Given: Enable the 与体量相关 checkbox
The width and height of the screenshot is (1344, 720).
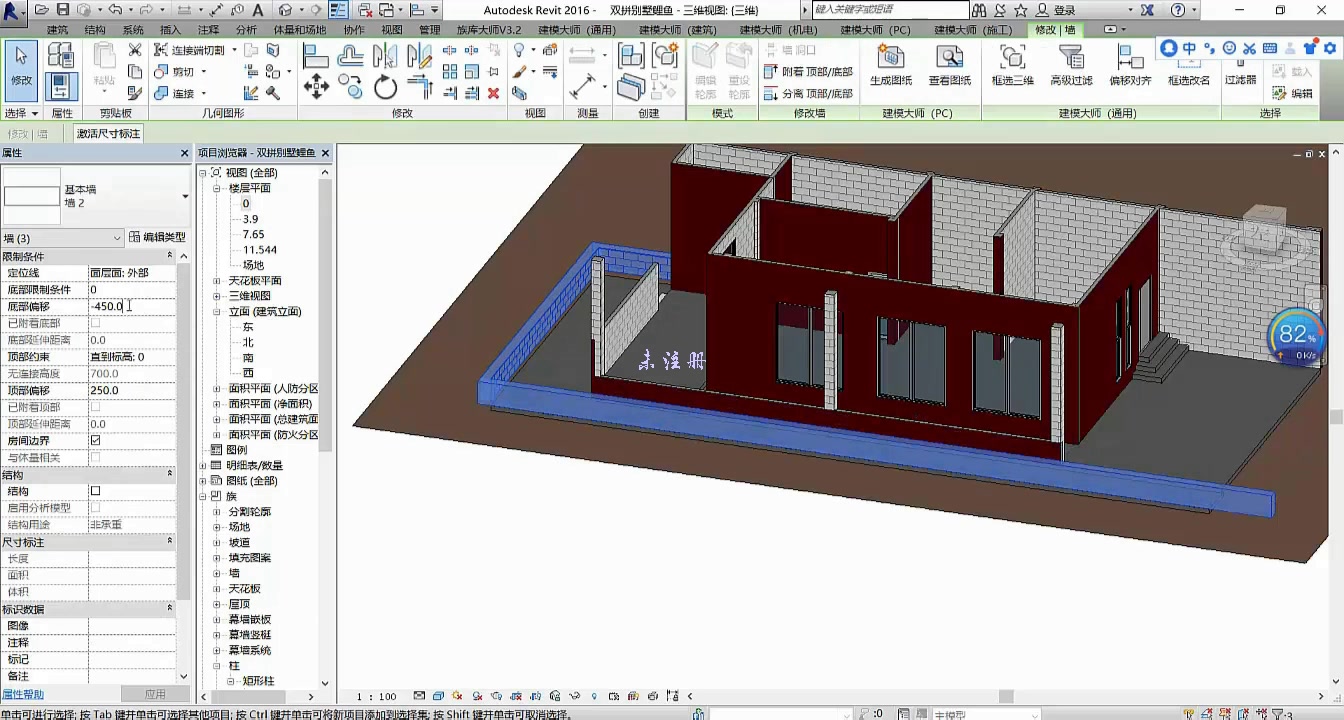Looking at the screenshot, I should (x=95, y=457).
